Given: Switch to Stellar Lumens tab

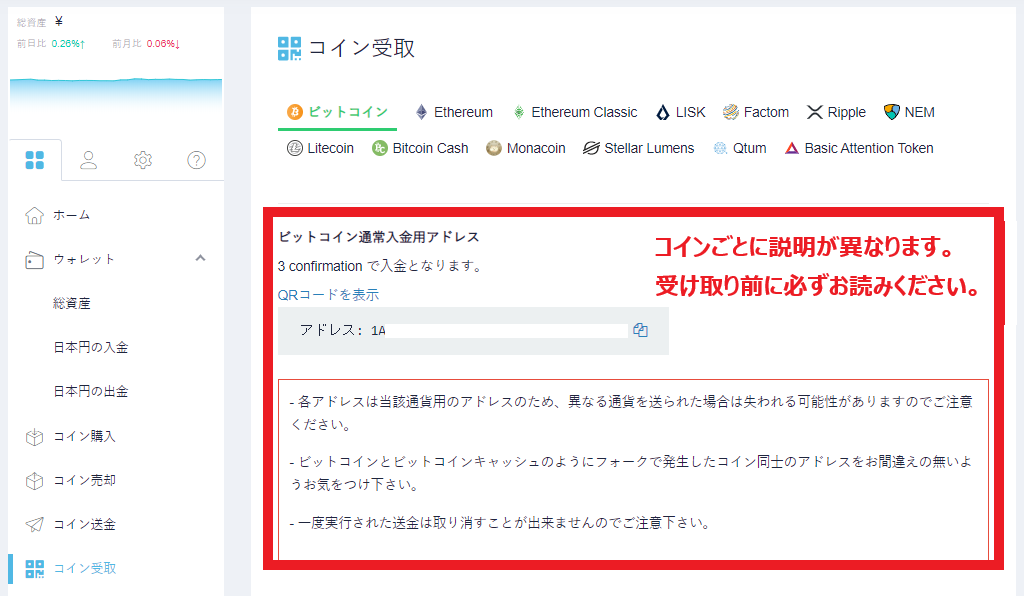Looking at the screenshot, I should [x=638, y=148].
